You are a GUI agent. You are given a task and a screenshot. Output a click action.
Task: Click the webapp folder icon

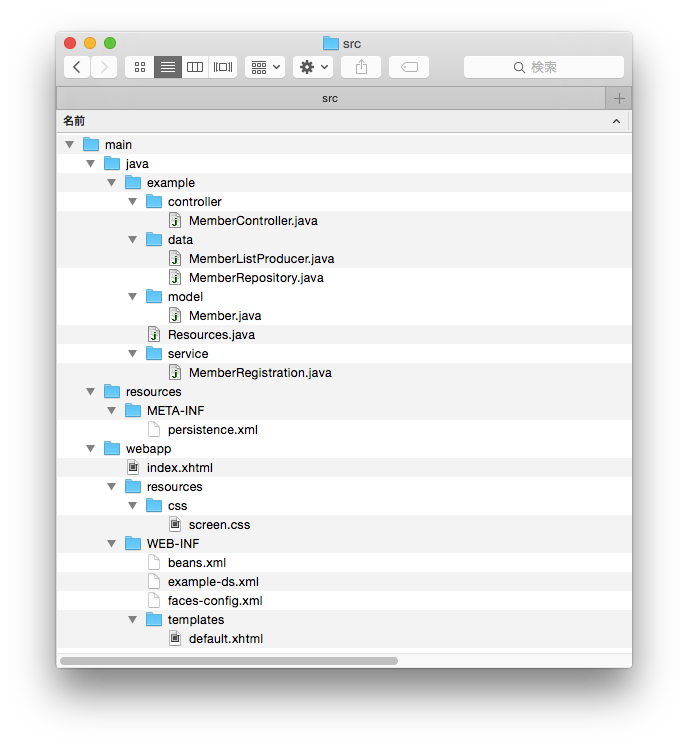pos(112,448)
